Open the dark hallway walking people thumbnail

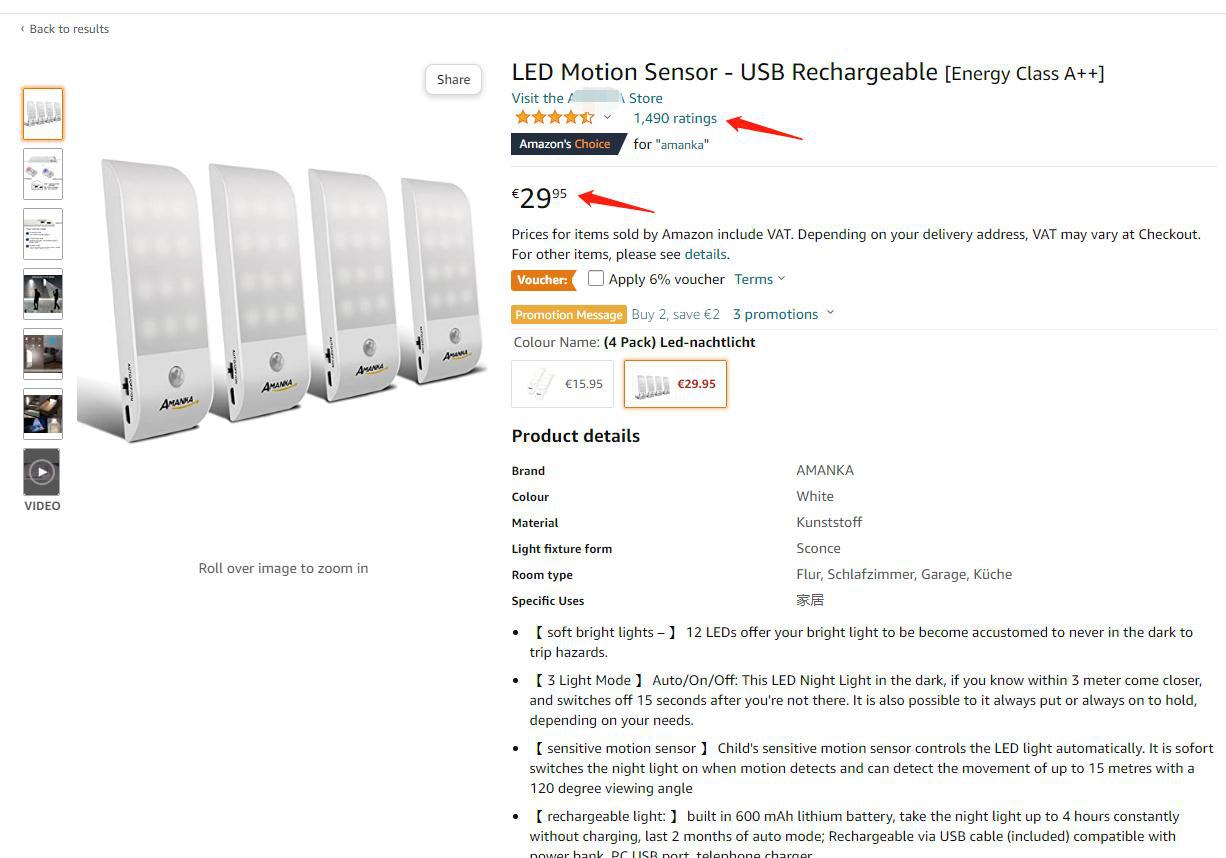43,294
